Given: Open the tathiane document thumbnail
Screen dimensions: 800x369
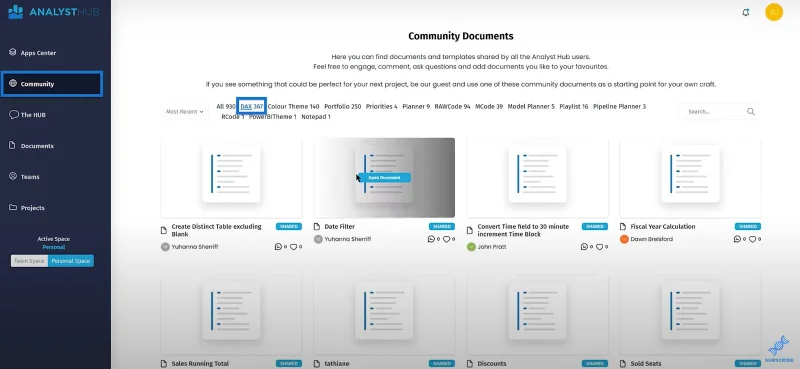Looking at the screenshot, I should tap(384, 315).
